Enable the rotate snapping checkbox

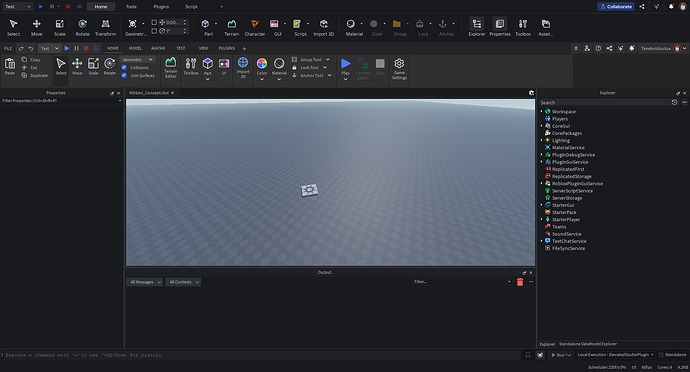[x=154, y=31]
